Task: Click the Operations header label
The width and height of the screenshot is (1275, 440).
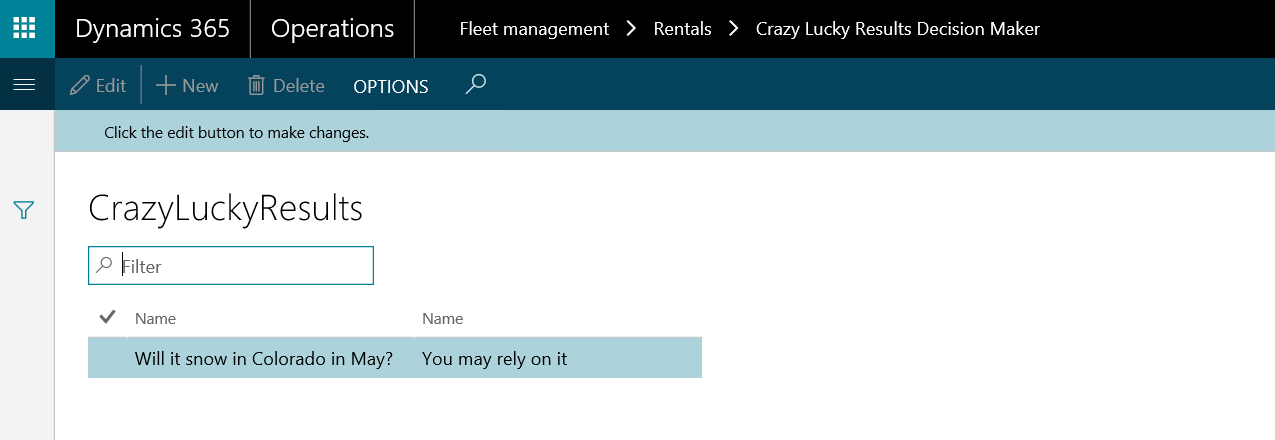Action: (x=332, y=29)
